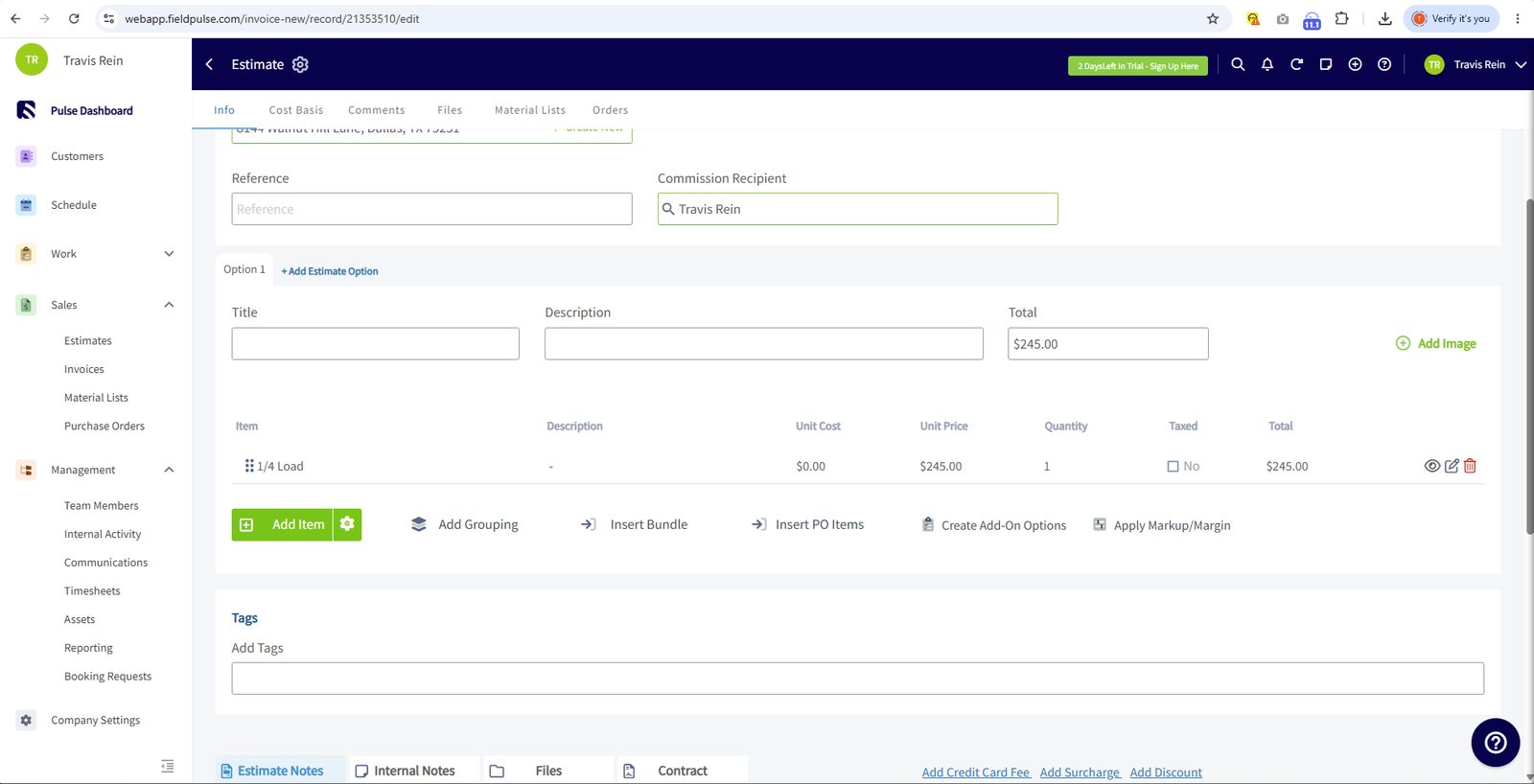1534x784 pixels.
Task: Select the Info tab
Action: click(224, 110)
